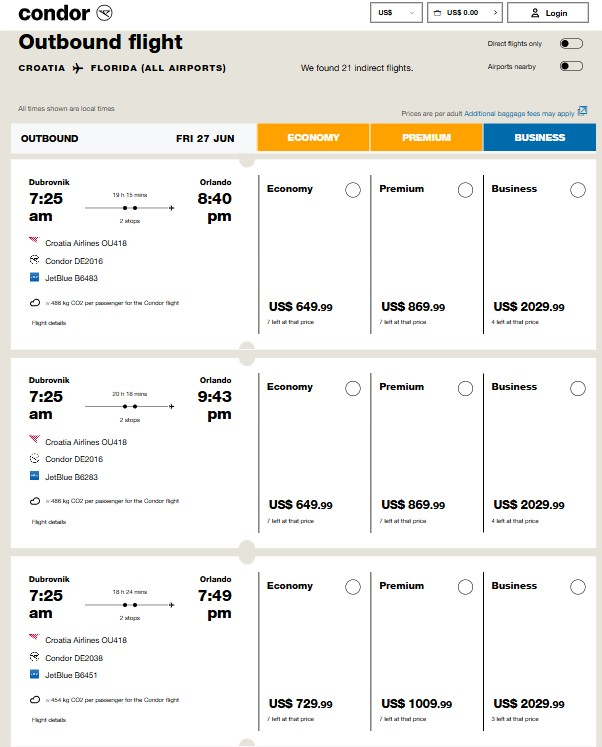Screen dimensions: 602x747
Task: Click Croatia Airlines logo in 8:40 pm flight
Action: (x=34, y=241)
